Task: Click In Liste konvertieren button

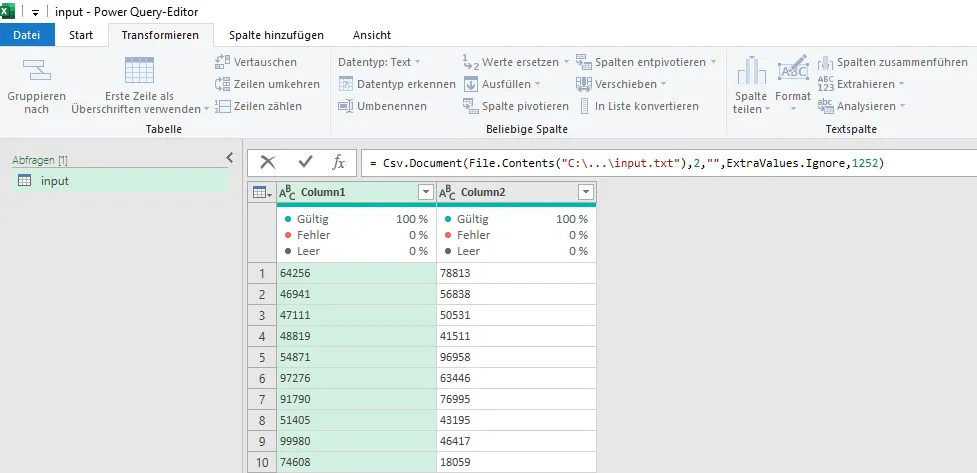Action: point(639,106)
